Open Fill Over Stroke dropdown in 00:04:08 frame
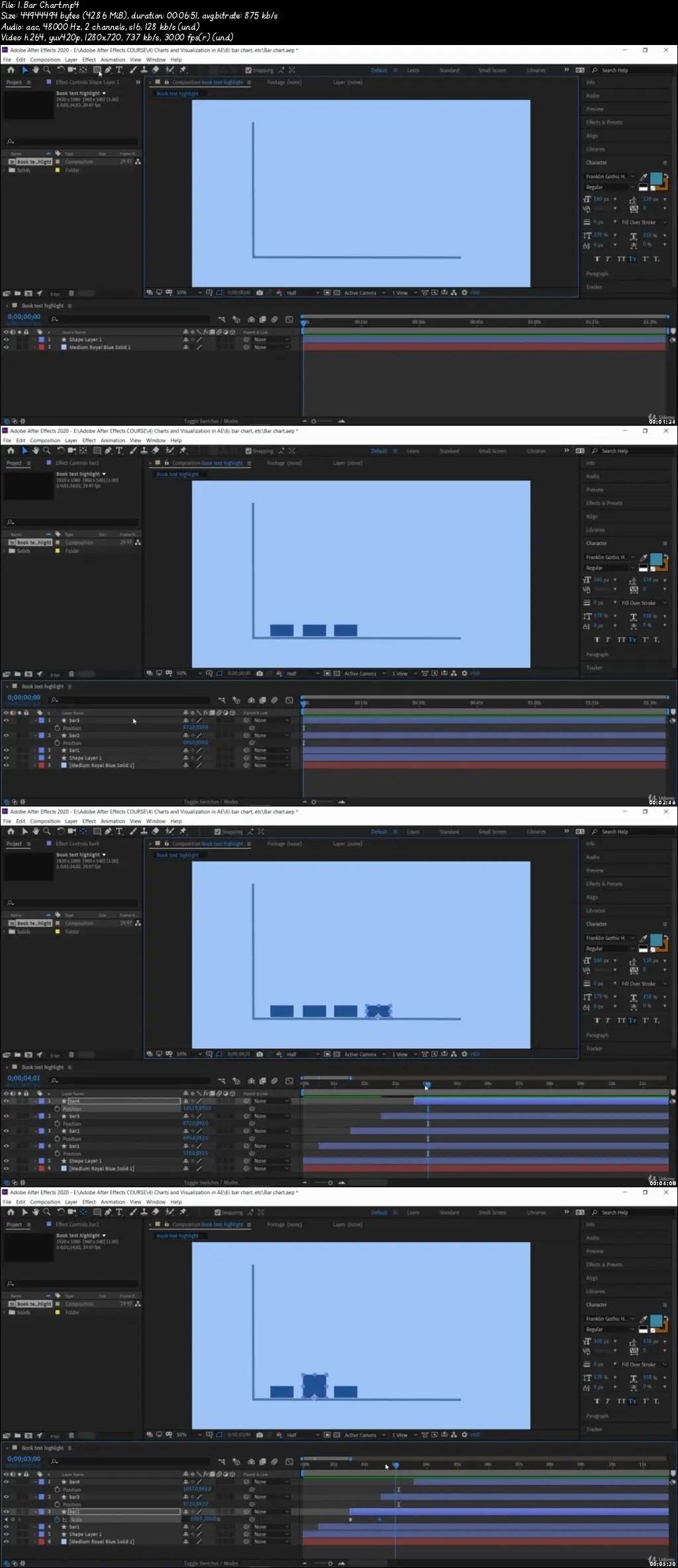This screenshot has width=678, height=1568. (644, 984)
